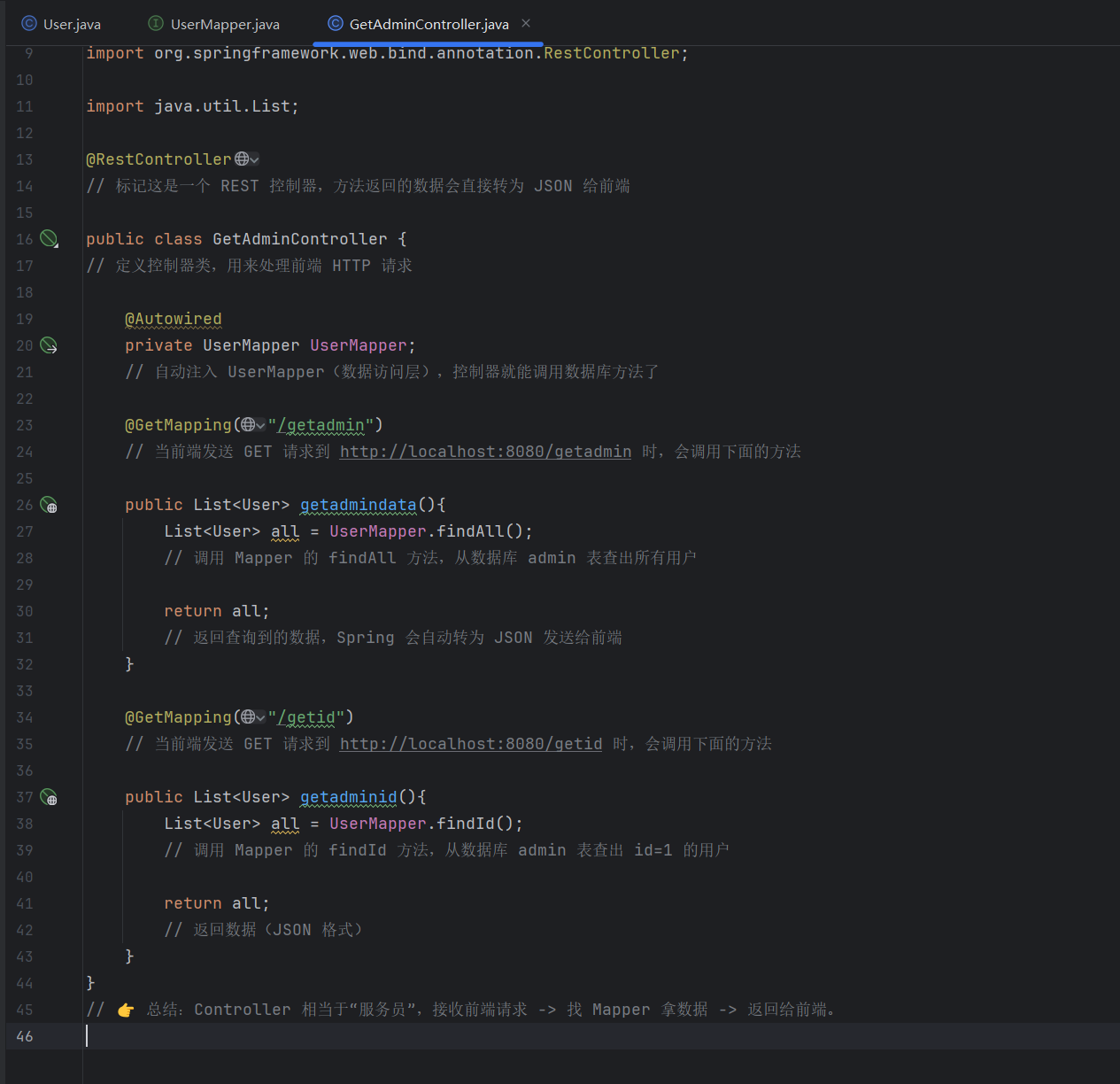1120x1084 pixels.
Task: Click line number 46 in the gutter
Action: click(x=25, y=1036)
